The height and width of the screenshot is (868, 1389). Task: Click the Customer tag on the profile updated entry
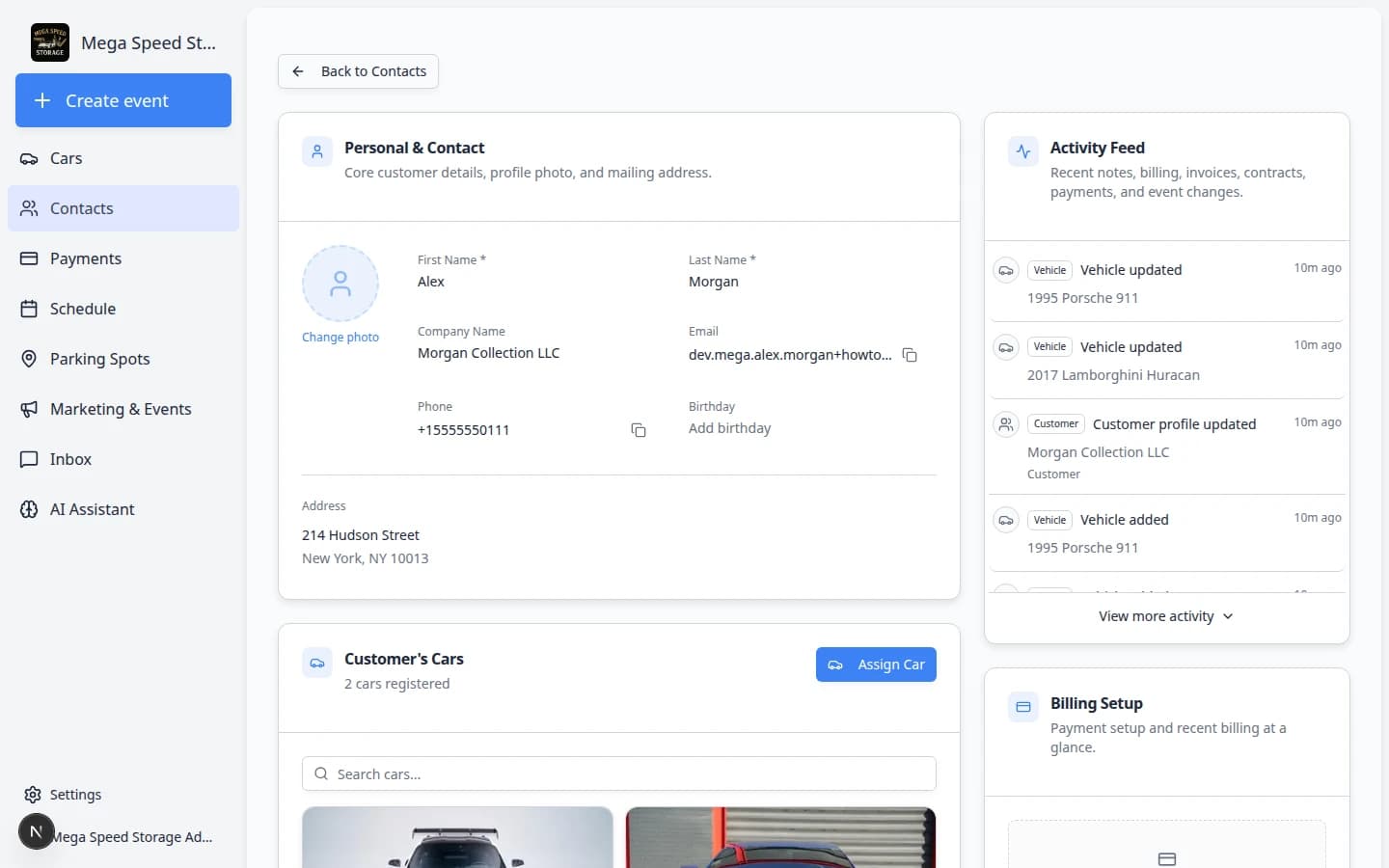[1056, 424]
